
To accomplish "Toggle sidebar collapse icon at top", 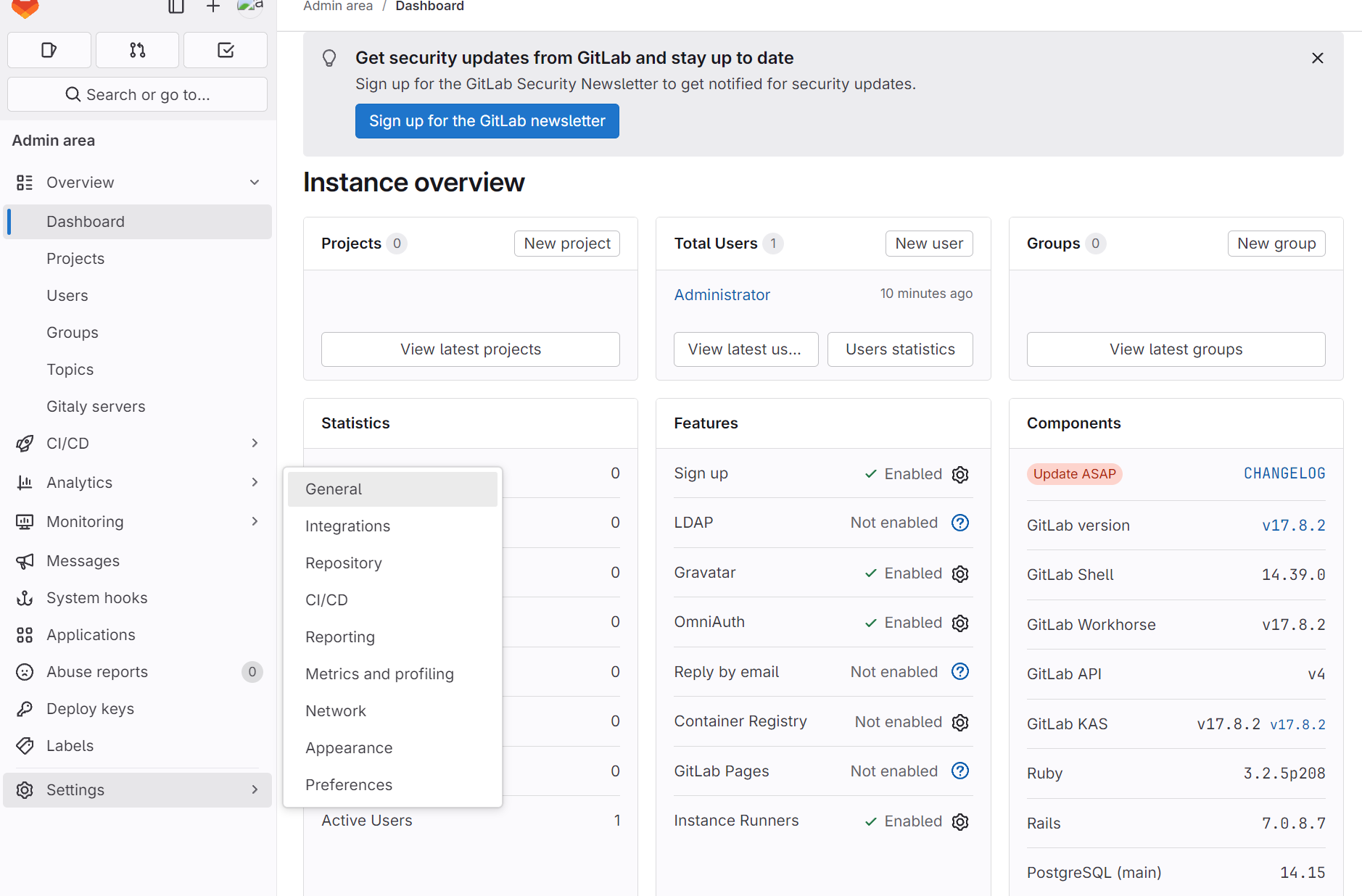I will [x=176, y=7].
